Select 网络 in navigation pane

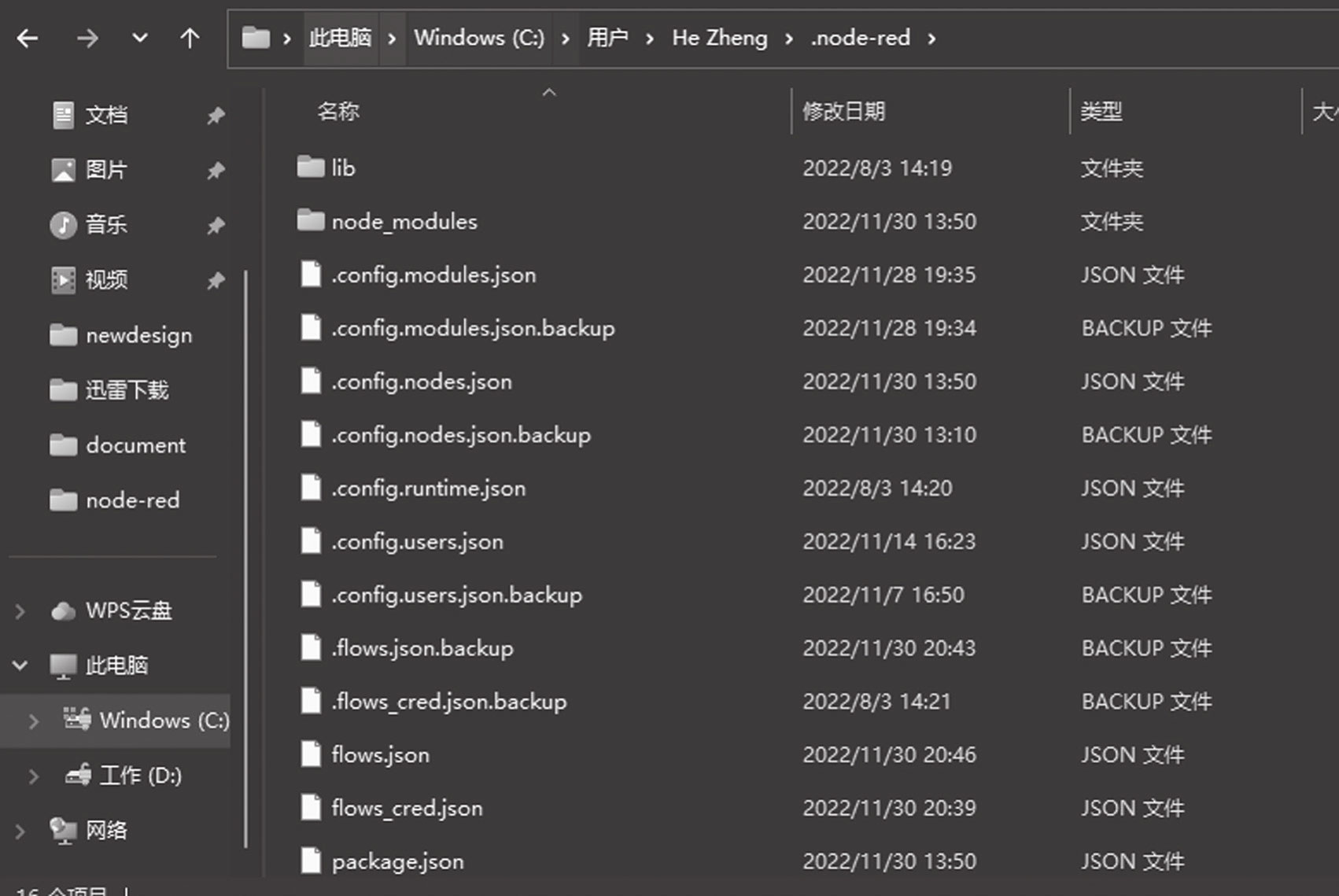(106, 830)
